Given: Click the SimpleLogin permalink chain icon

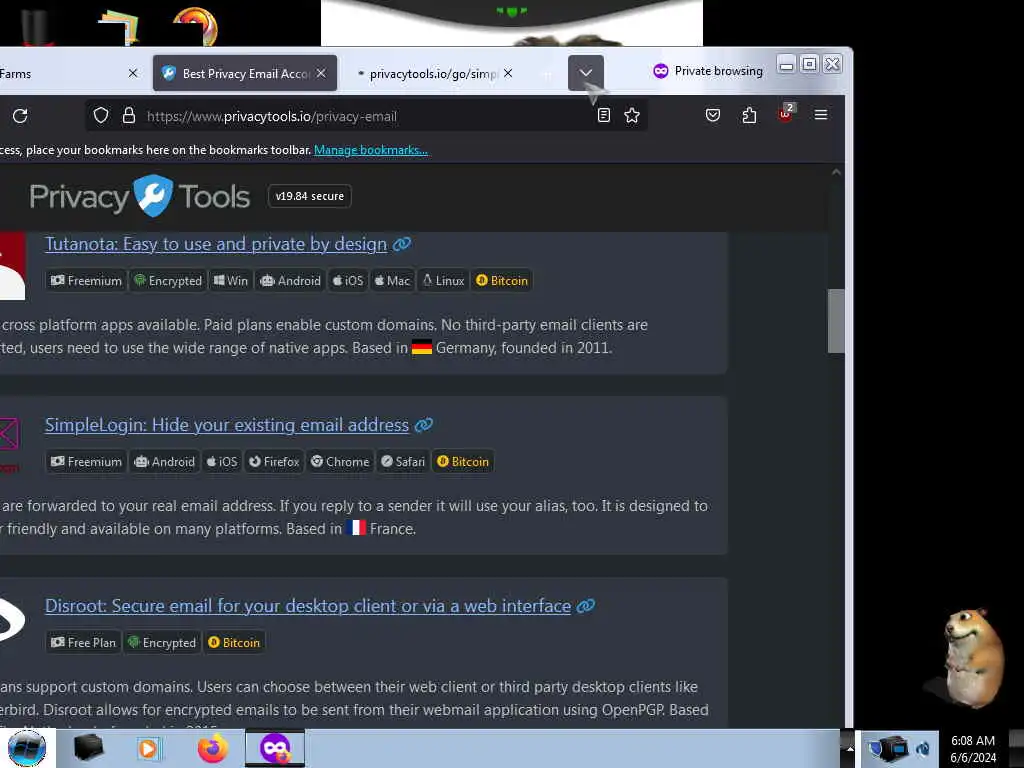Looking at the screenshot, I should click(x=423, y=425).
